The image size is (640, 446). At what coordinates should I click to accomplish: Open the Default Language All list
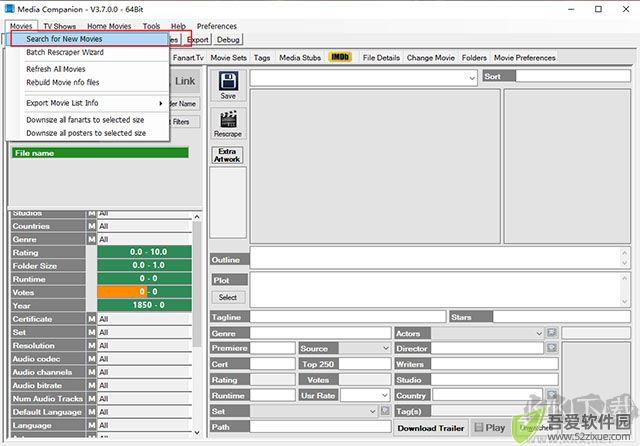[x=144, y=412]
